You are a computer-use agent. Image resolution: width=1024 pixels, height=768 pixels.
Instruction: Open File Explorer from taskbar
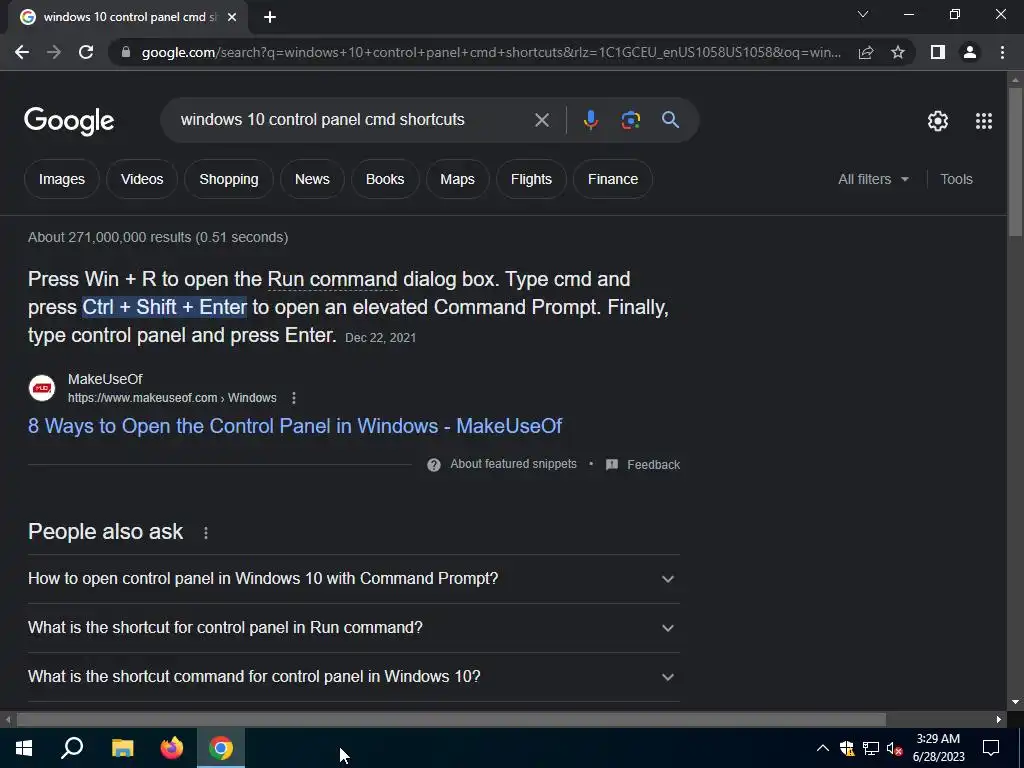122,748
